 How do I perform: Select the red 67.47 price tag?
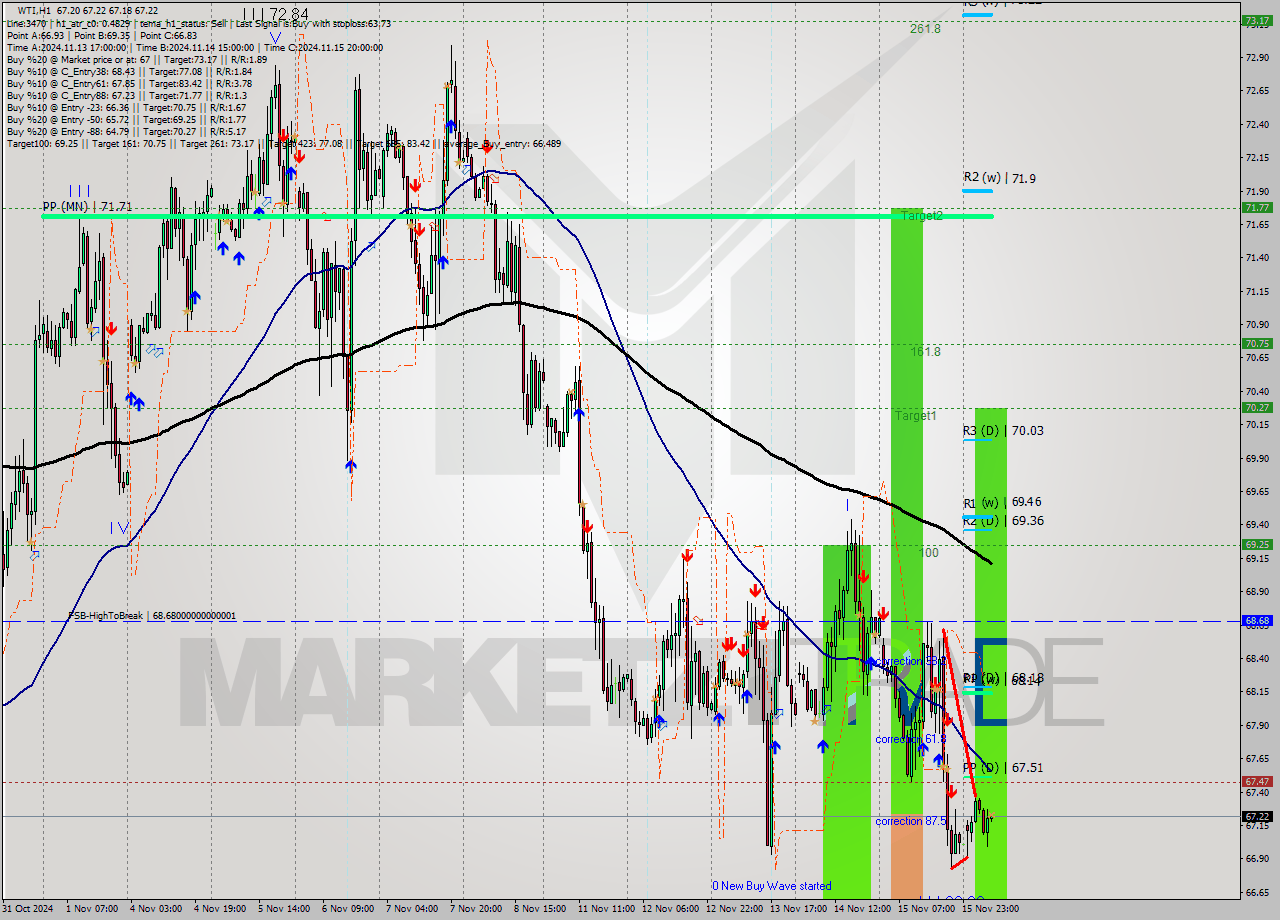(1256, 781)
